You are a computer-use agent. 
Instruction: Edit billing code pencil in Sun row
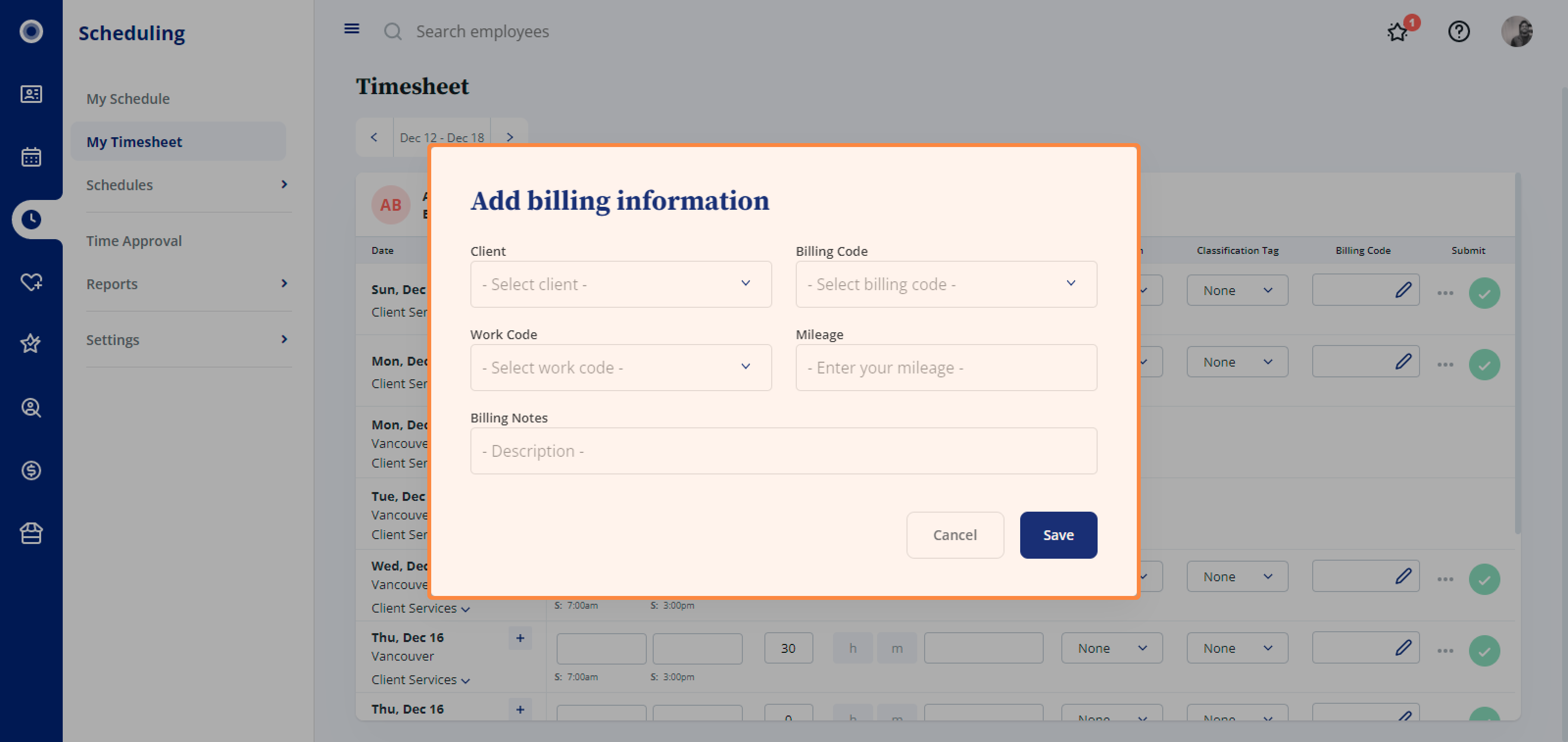tap(1403, 290)
